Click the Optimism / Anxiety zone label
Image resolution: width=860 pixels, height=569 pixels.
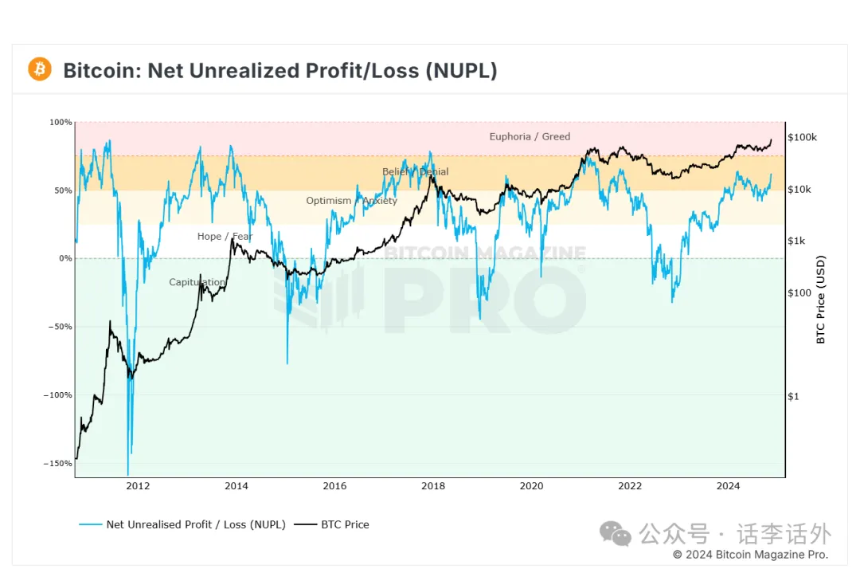click(x=352, y=200)
